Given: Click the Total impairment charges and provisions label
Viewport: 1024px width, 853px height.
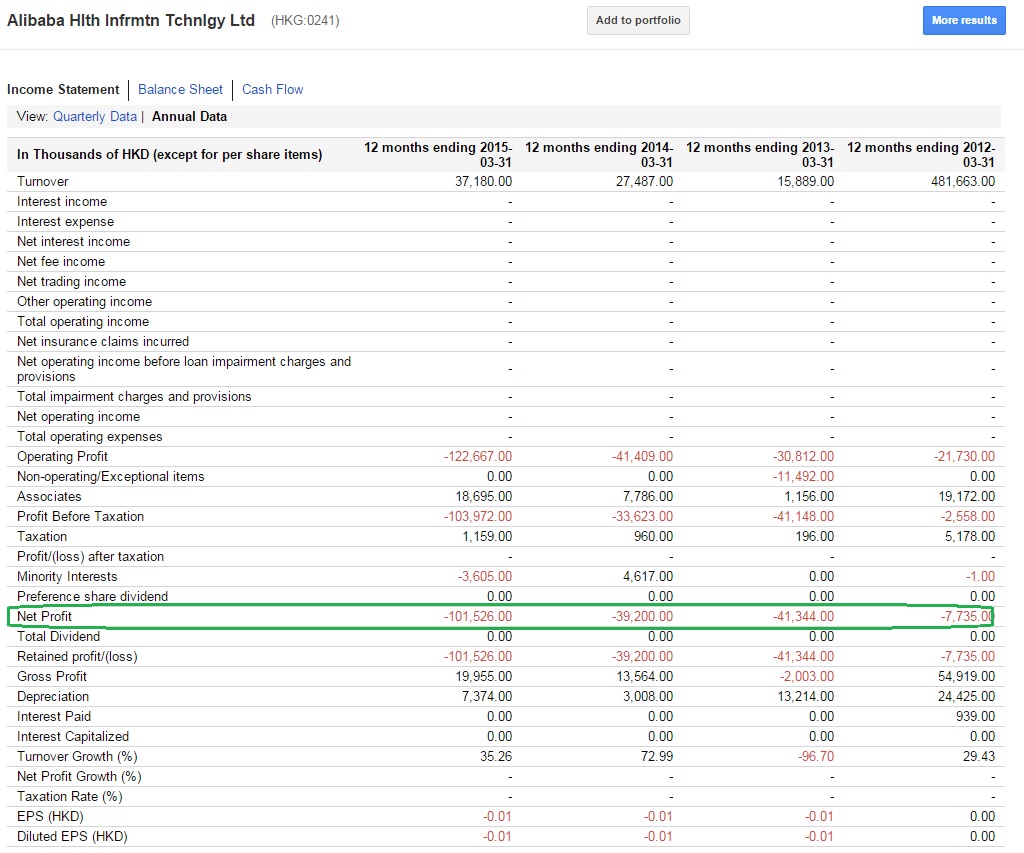Looking at the screenshot, I should (134, 396).
